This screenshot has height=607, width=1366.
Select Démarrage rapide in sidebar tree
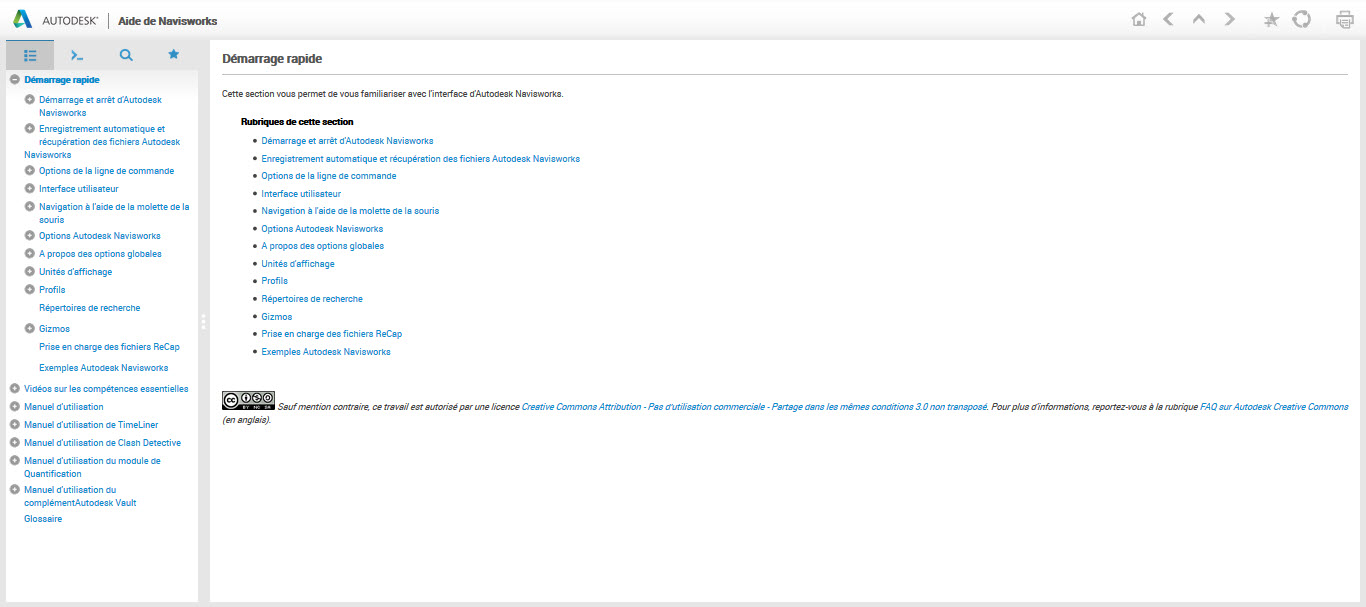pyautogui.click(x=62, y=79)
